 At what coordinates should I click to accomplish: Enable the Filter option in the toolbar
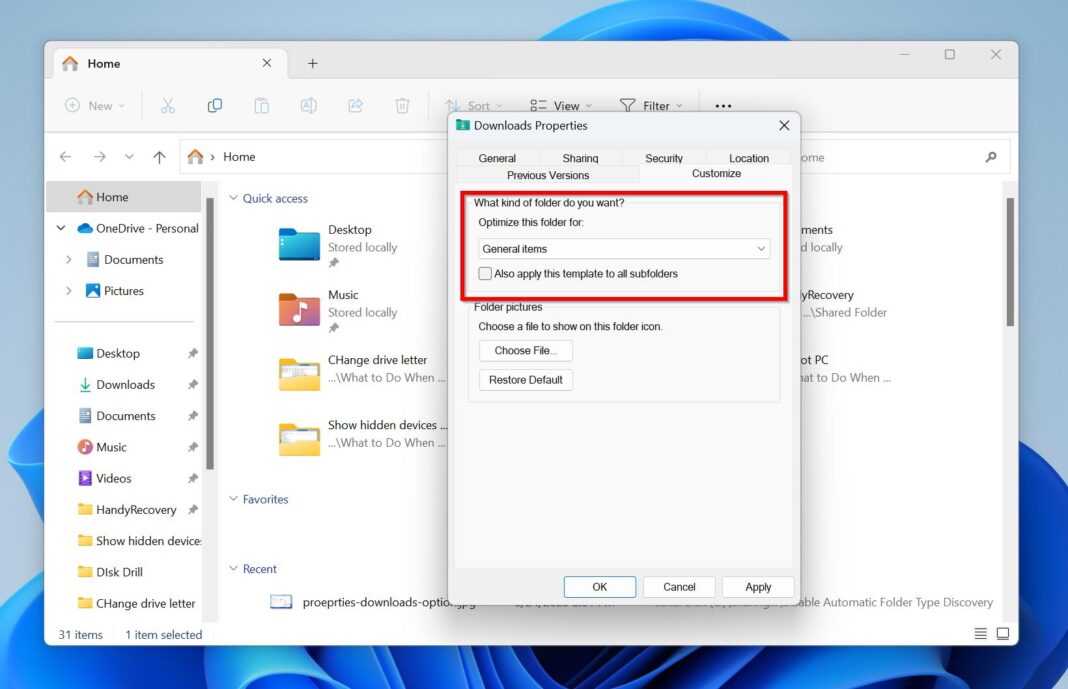(651, 105)
